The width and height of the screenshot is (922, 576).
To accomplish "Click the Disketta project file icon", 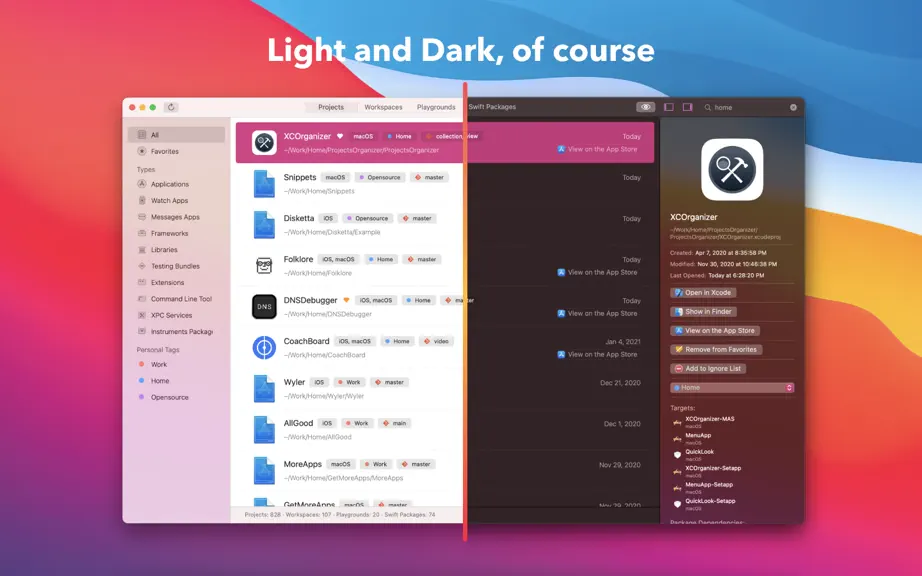I will point(264,225).
